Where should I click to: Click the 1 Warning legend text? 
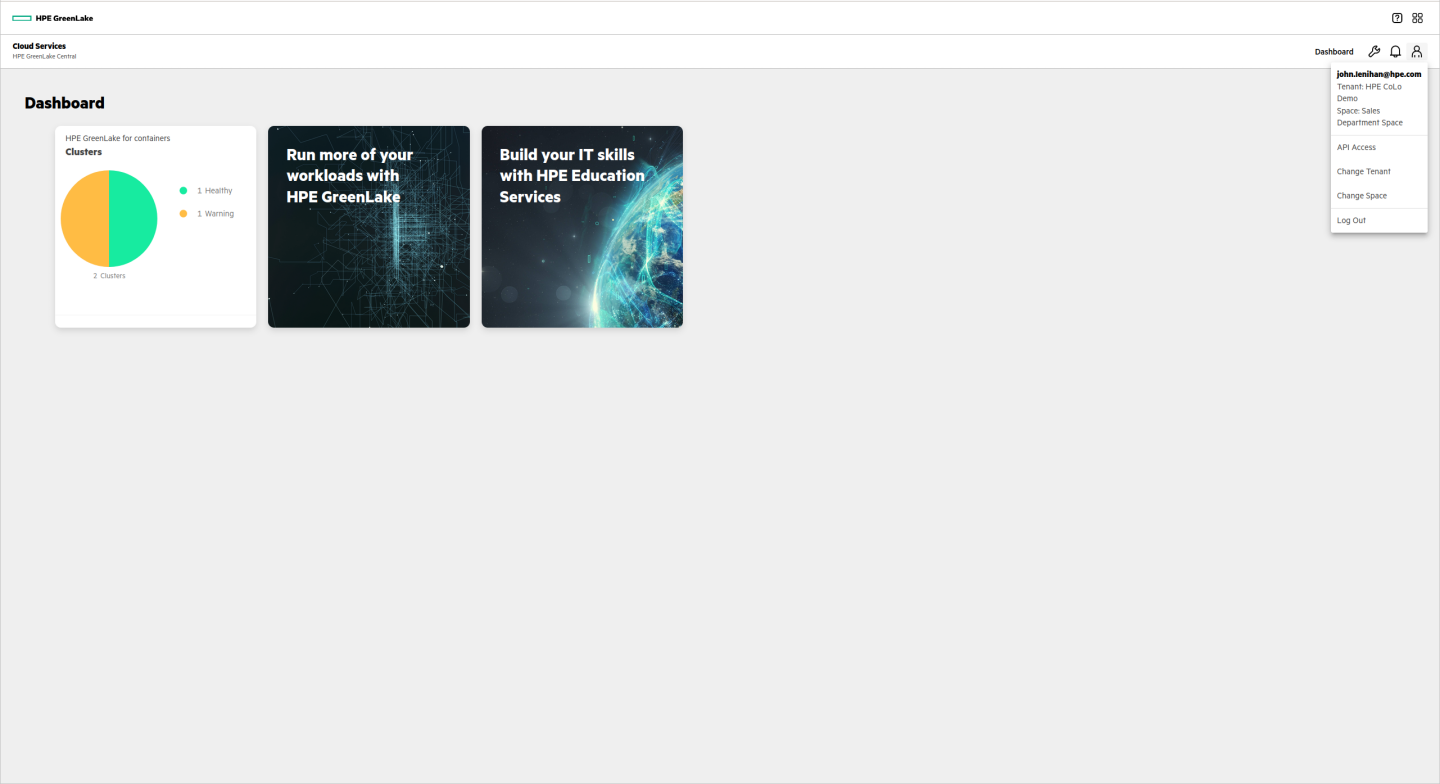pyautogui.click(x=215, y=213)
